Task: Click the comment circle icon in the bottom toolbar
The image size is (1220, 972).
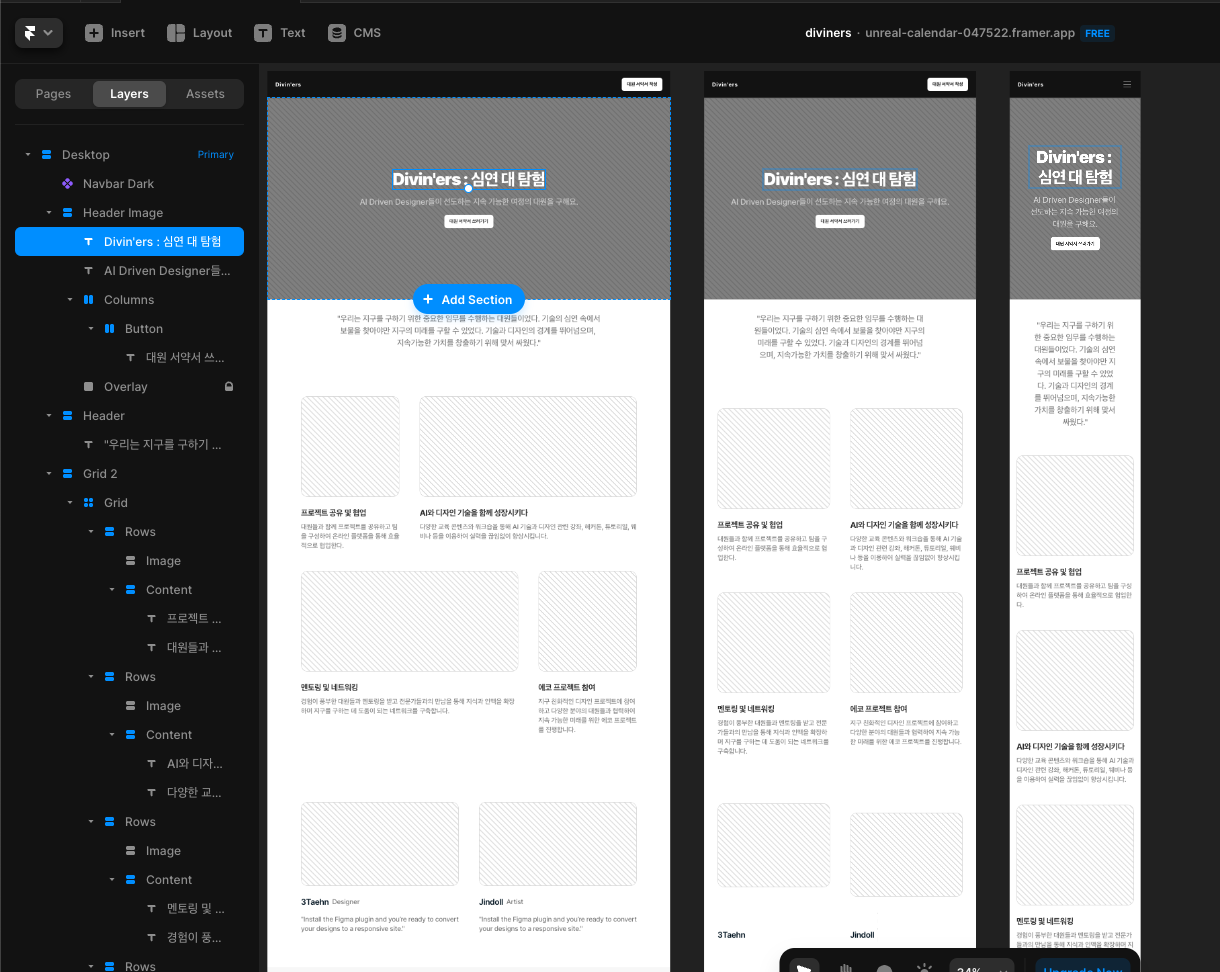Action: tap(885, 968)
